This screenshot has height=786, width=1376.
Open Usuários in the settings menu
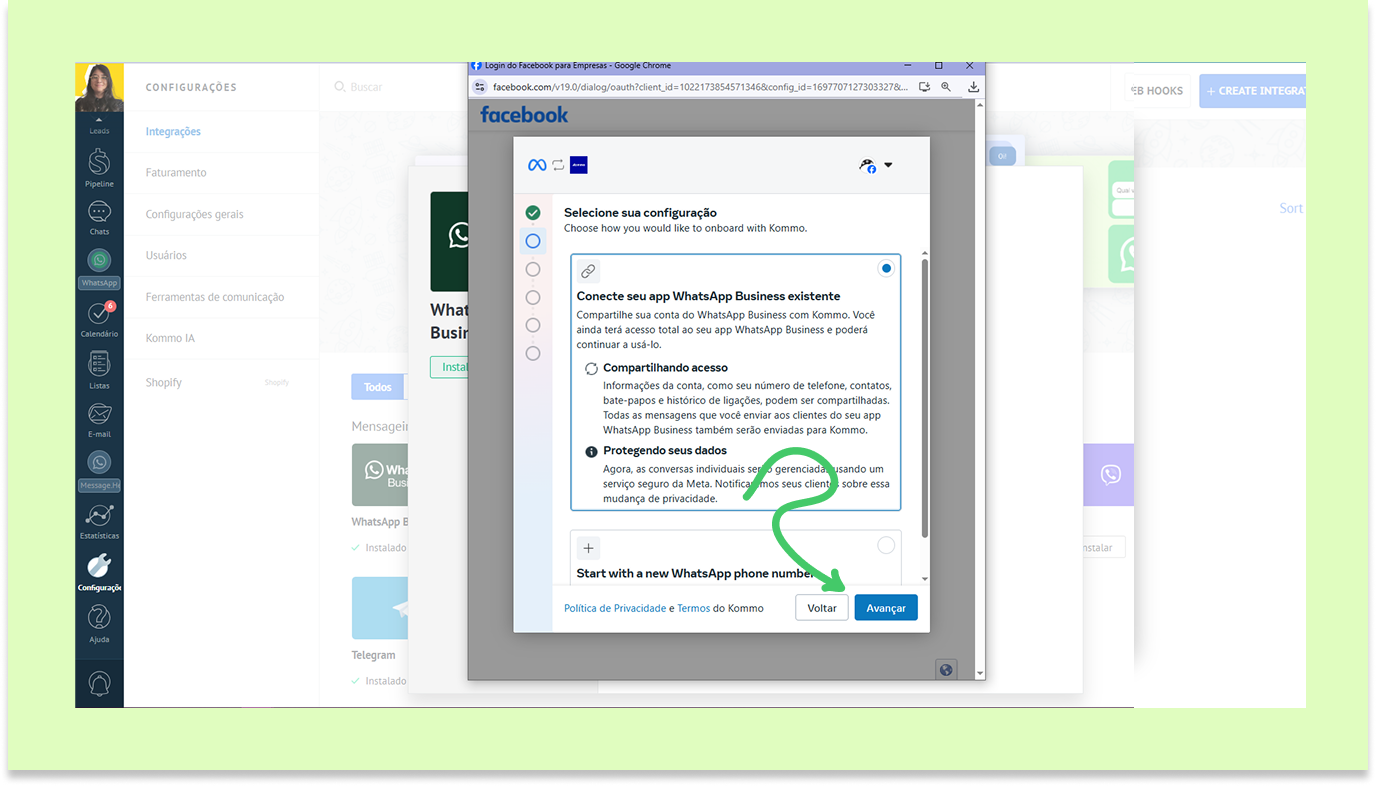pos(166,255)
